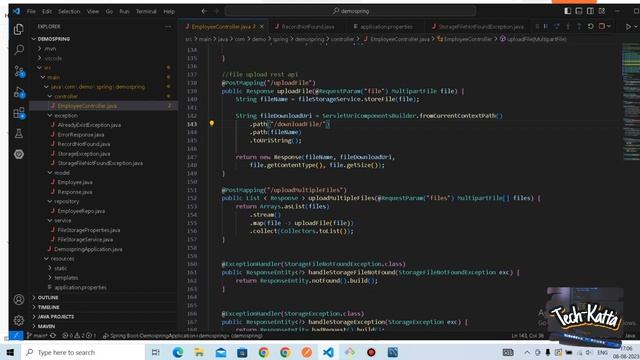Click the debug Restart button

tap(590, 27)
